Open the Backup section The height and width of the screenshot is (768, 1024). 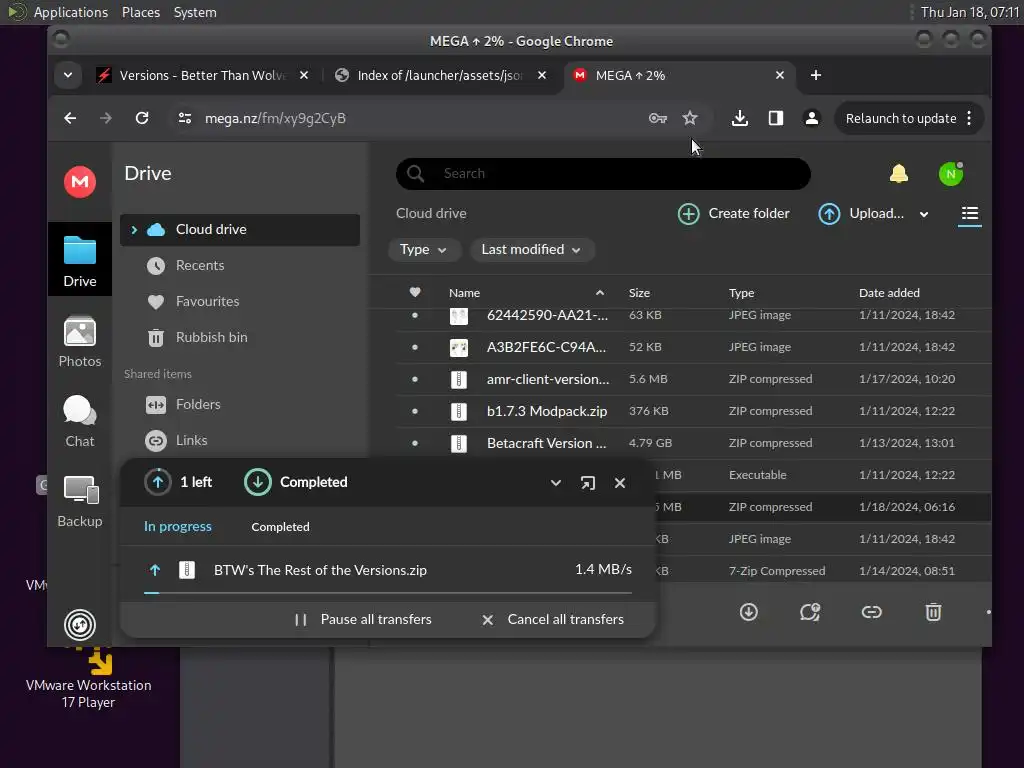pos(80,502)
